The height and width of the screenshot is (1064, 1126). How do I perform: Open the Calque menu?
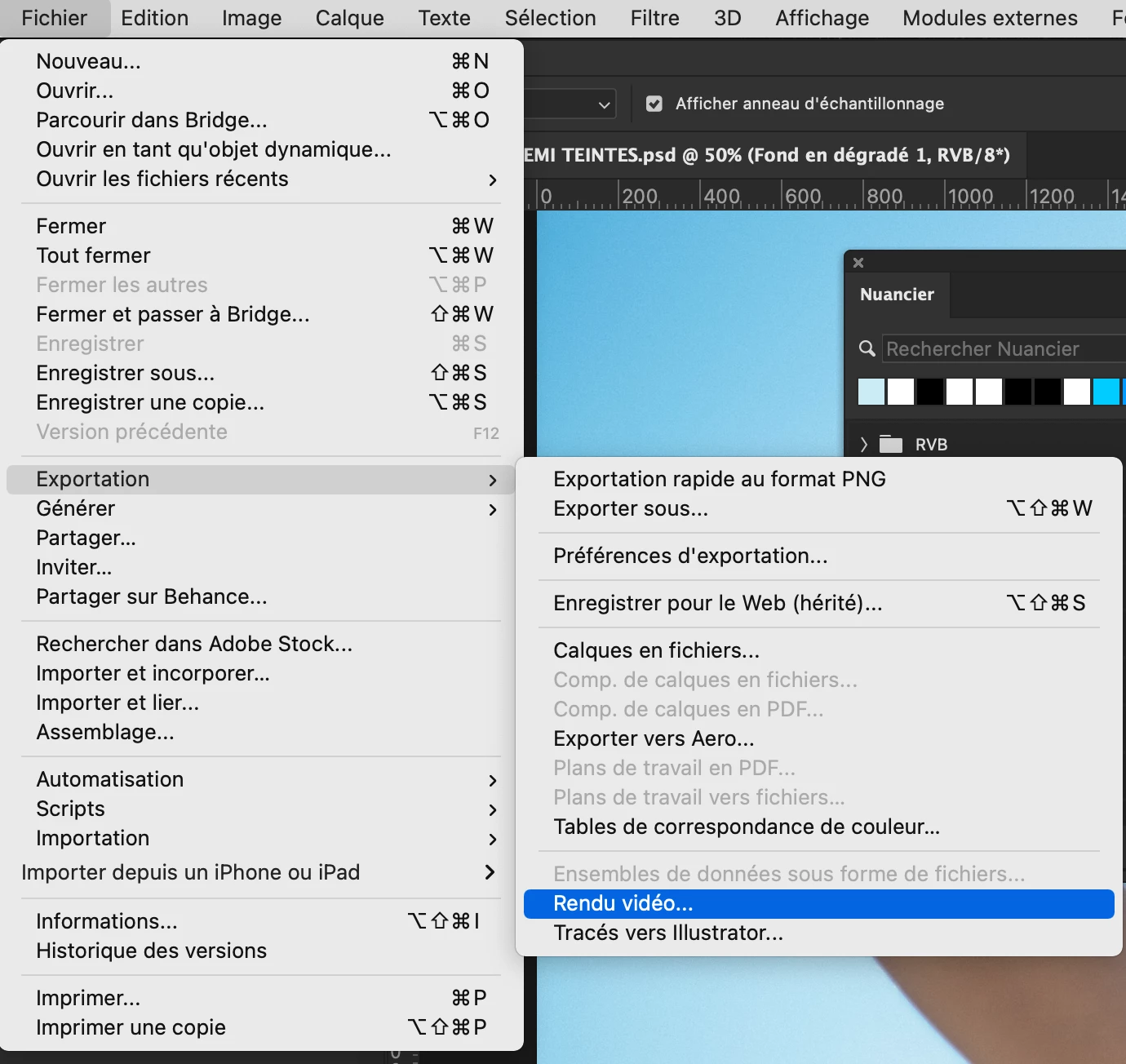pos(350,18)
